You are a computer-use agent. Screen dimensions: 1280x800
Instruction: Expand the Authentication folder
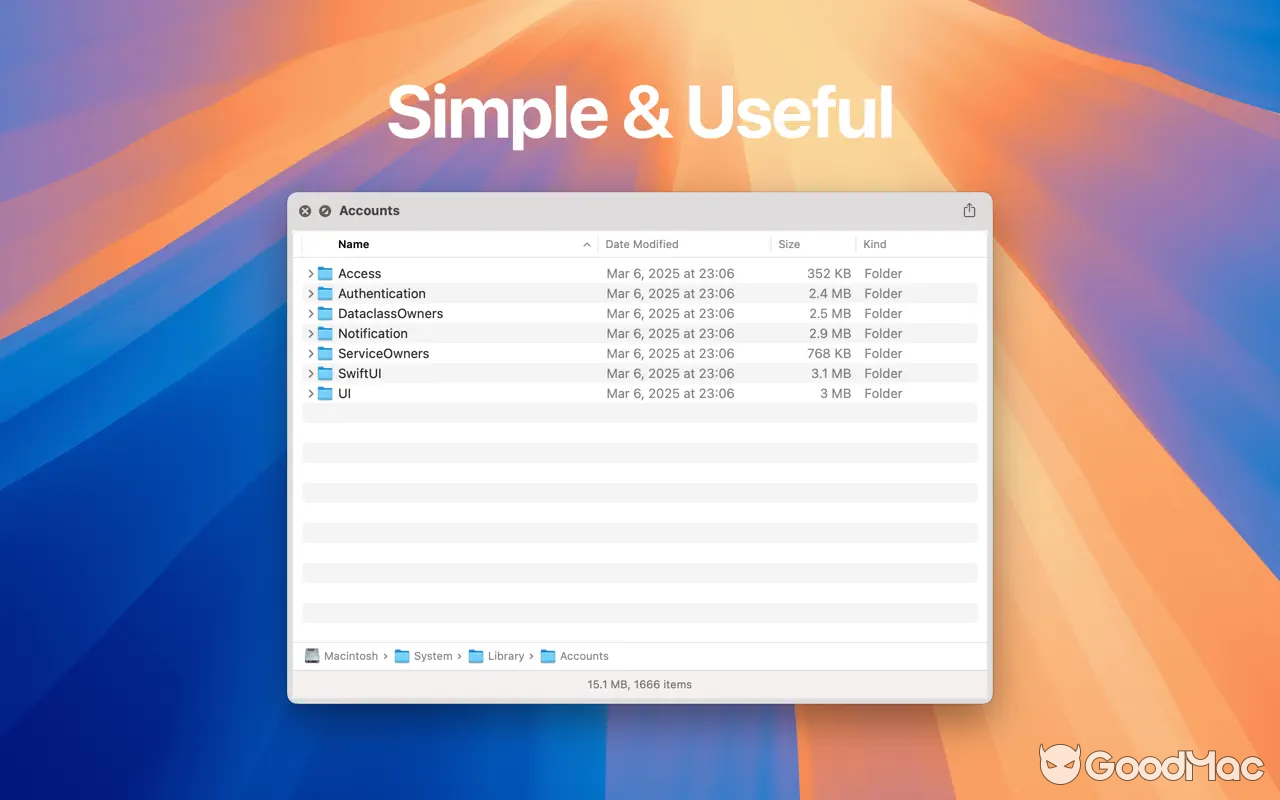point(311,293)
